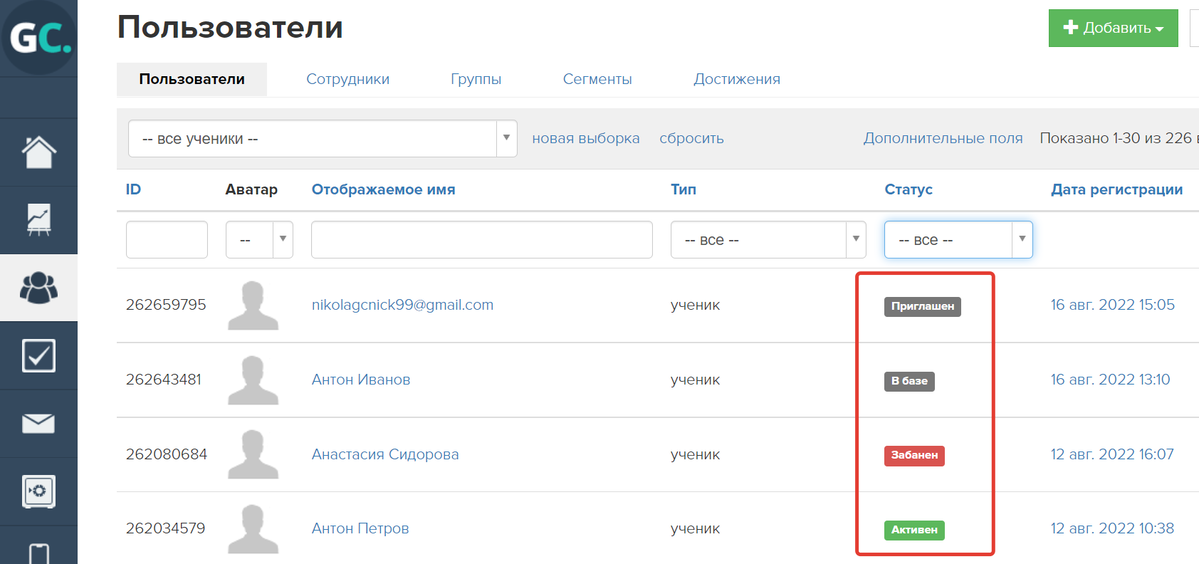Open the Статус filter dropdown
The width and height of the screenshot is (1199, 564).
(958, 240)
